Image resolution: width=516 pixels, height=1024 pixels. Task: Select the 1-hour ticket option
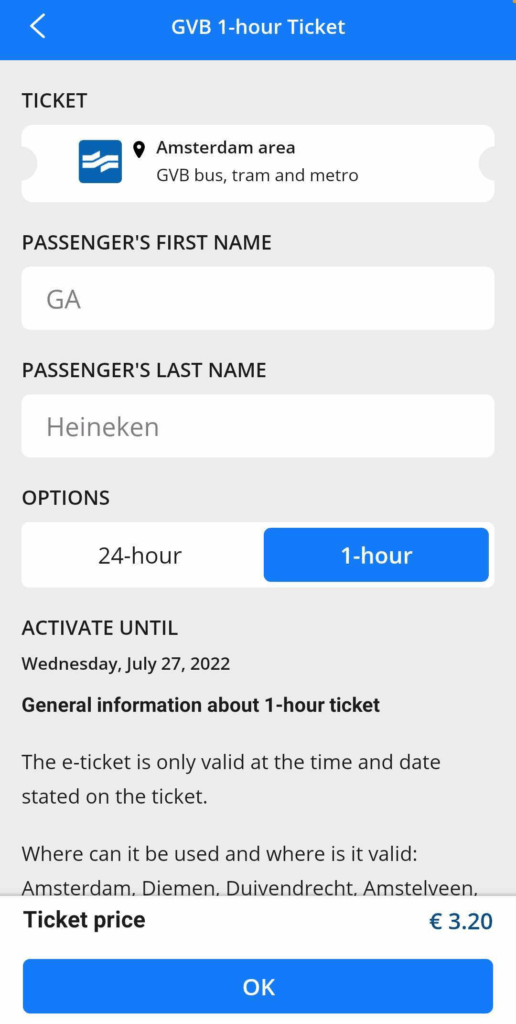376,555
